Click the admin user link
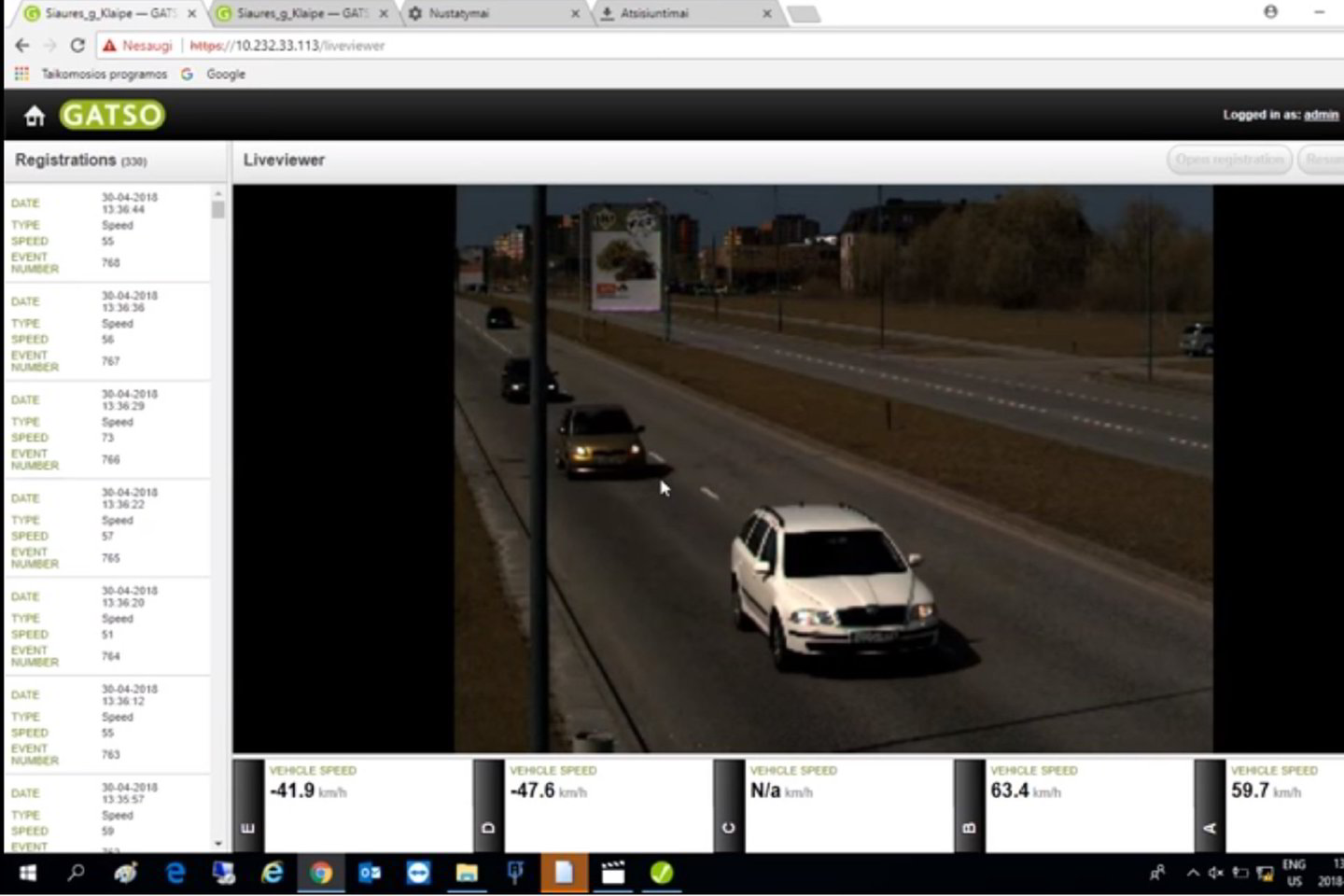1344x896 pixels. tap(1321, 115)
